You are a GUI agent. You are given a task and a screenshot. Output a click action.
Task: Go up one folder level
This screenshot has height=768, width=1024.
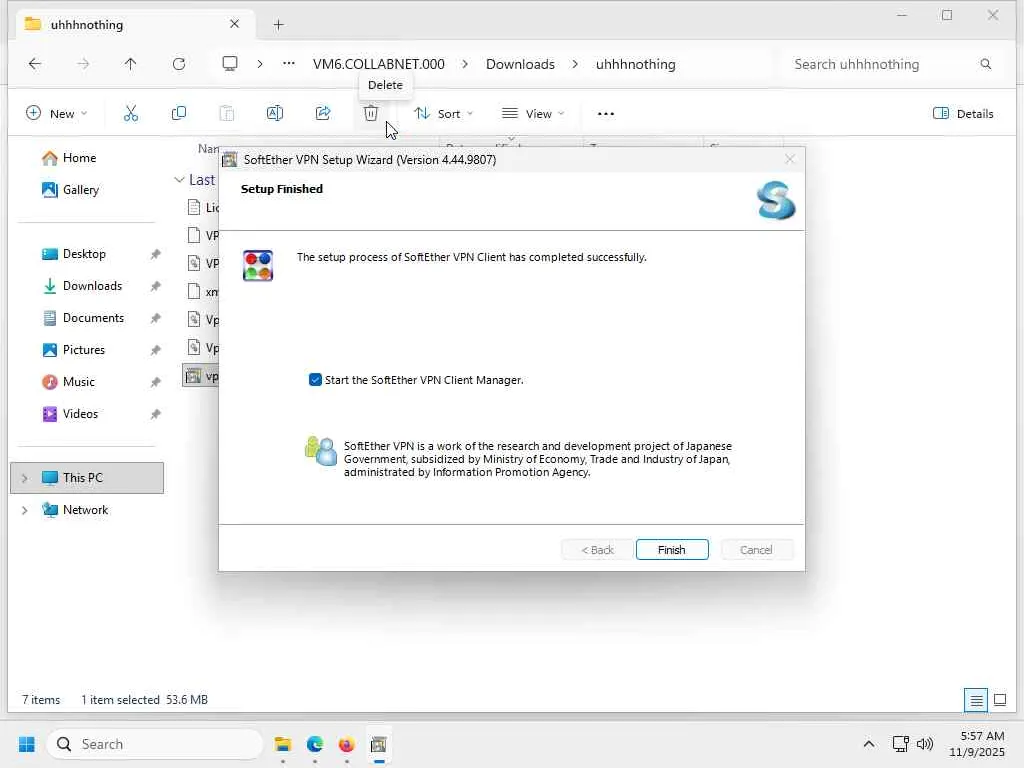click(131, 64)
